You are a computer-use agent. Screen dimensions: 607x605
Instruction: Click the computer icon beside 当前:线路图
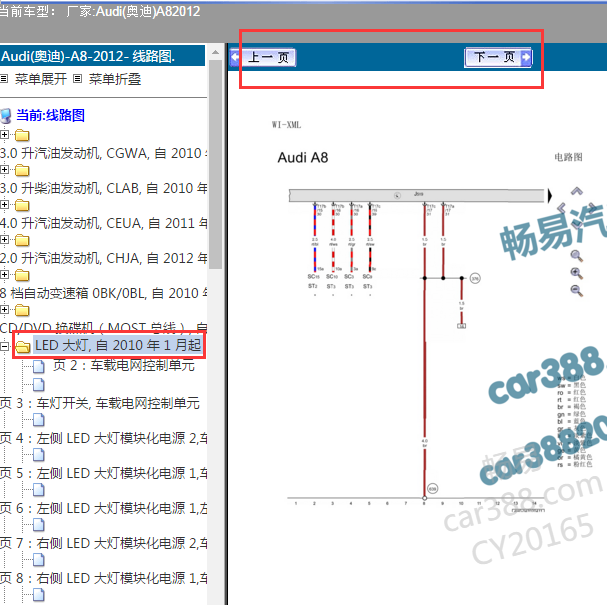point(6,116)
